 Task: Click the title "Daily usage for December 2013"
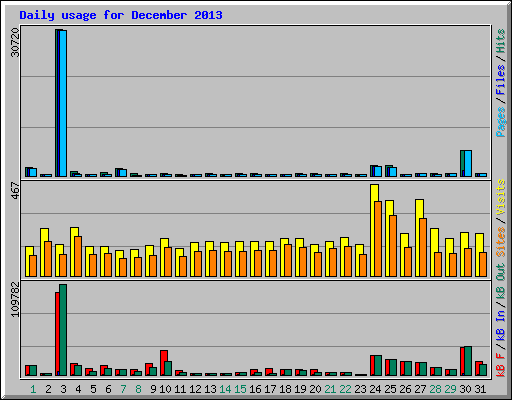(121, 15)
